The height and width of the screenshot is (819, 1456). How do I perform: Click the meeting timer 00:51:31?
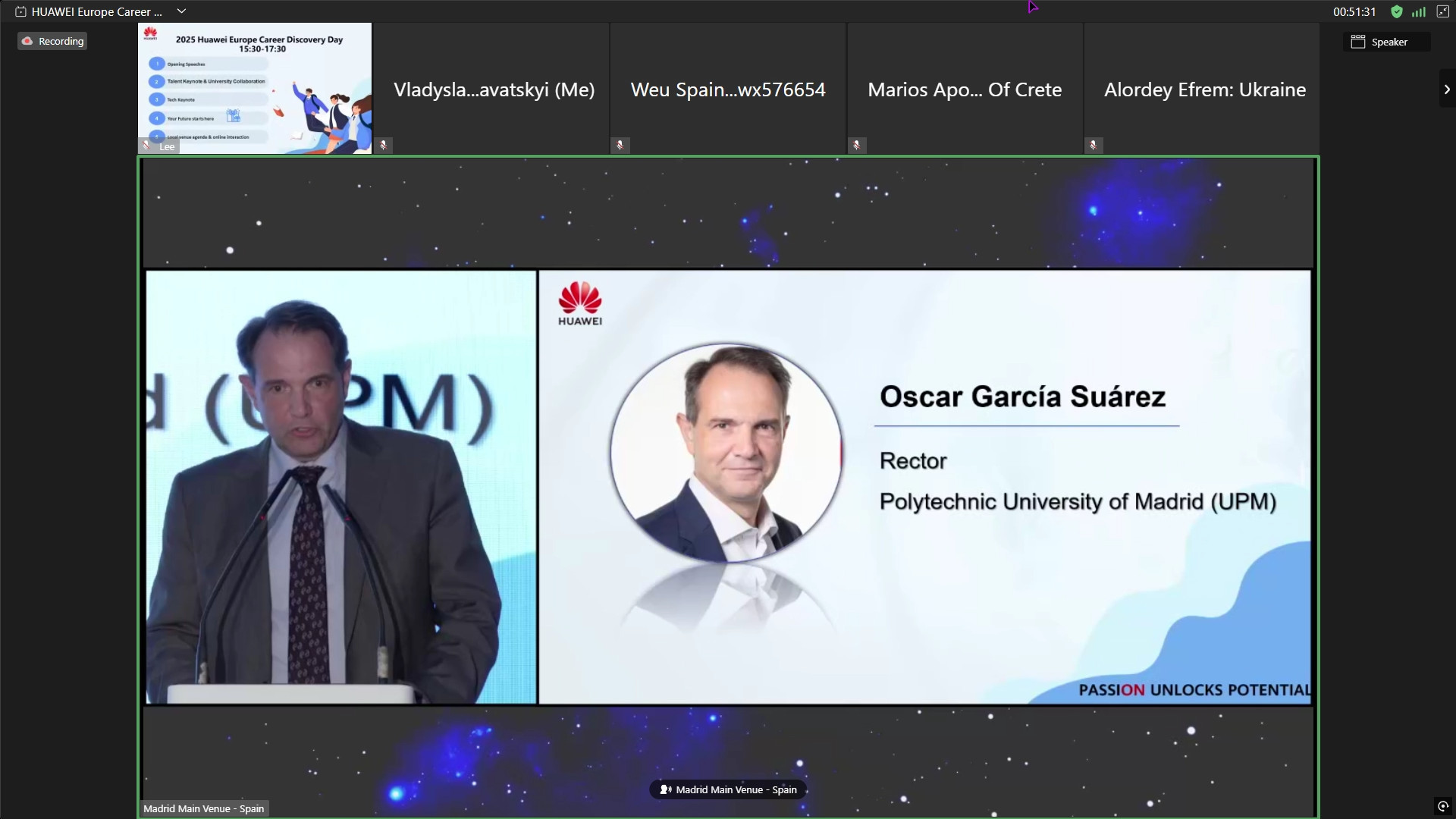tap(1354, 11)
